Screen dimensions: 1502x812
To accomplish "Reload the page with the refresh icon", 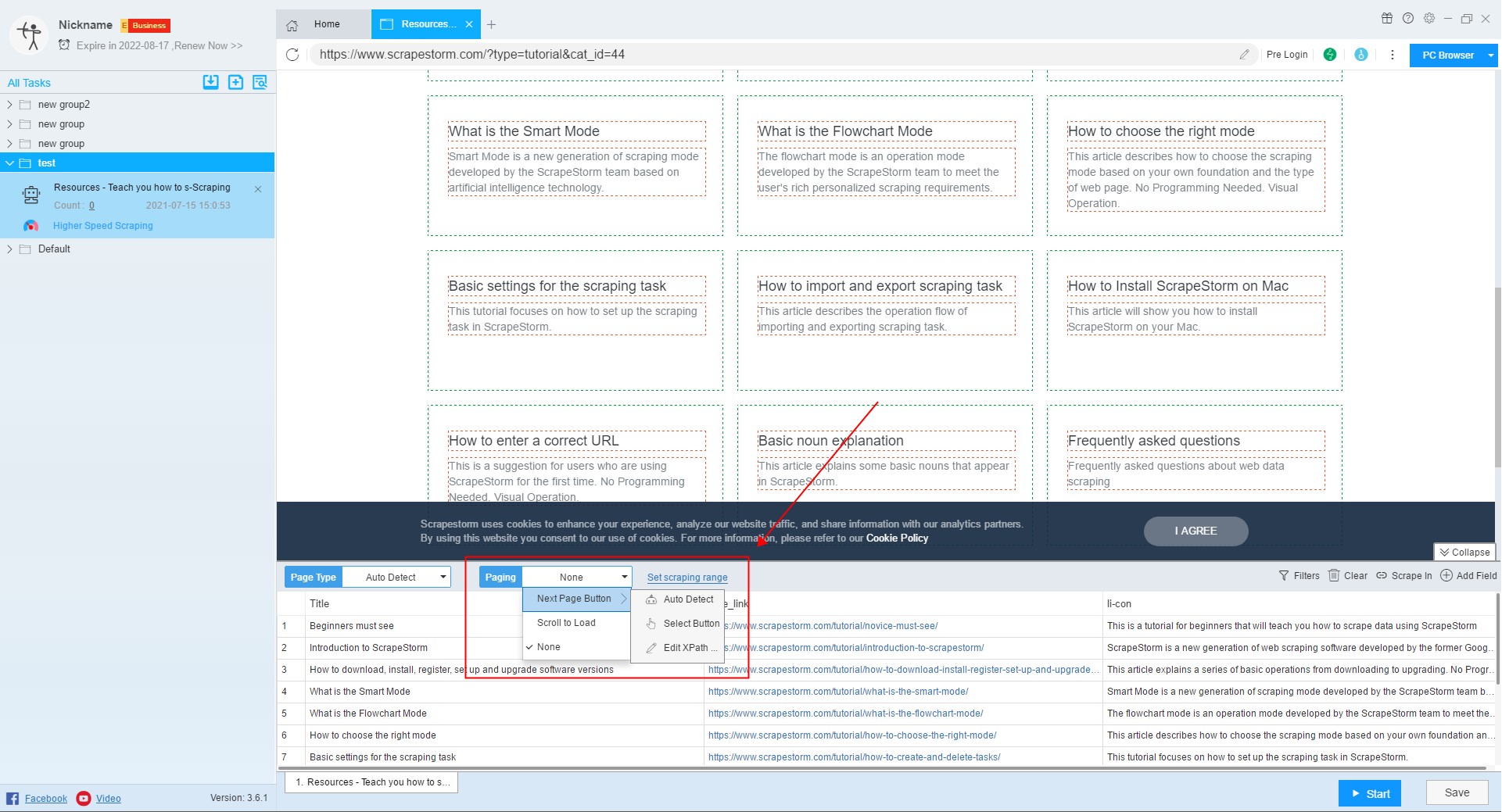I will 292,55.
